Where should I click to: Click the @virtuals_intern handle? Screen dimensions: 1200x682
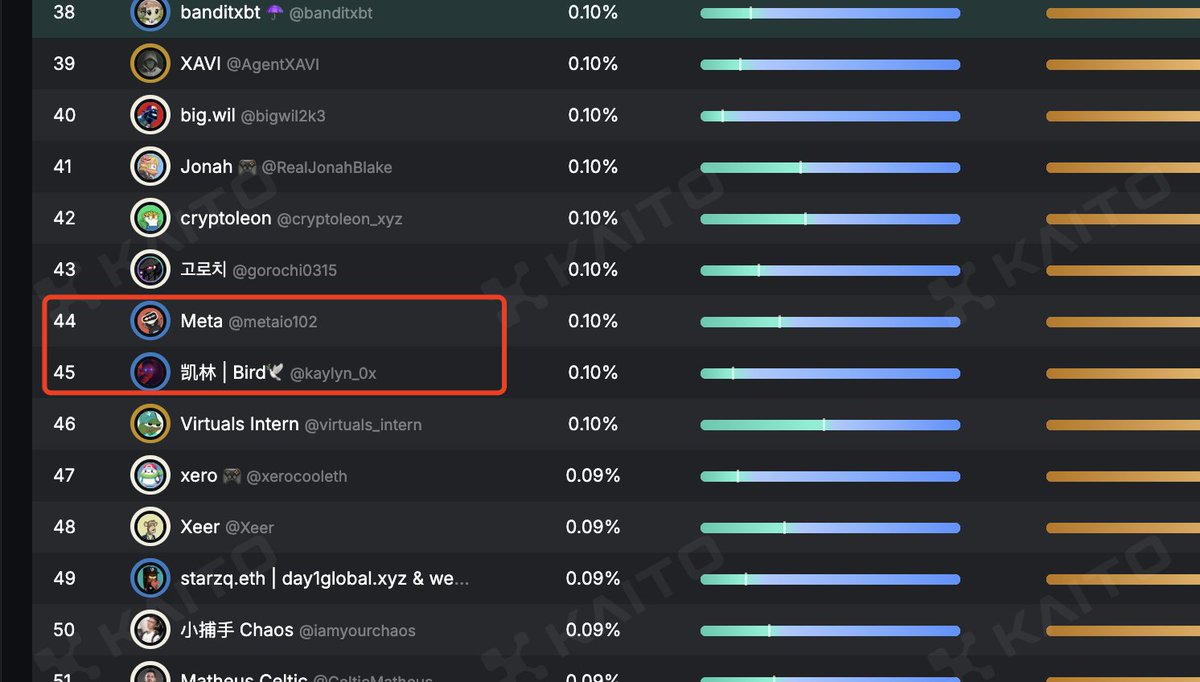(x=363, y=425)
